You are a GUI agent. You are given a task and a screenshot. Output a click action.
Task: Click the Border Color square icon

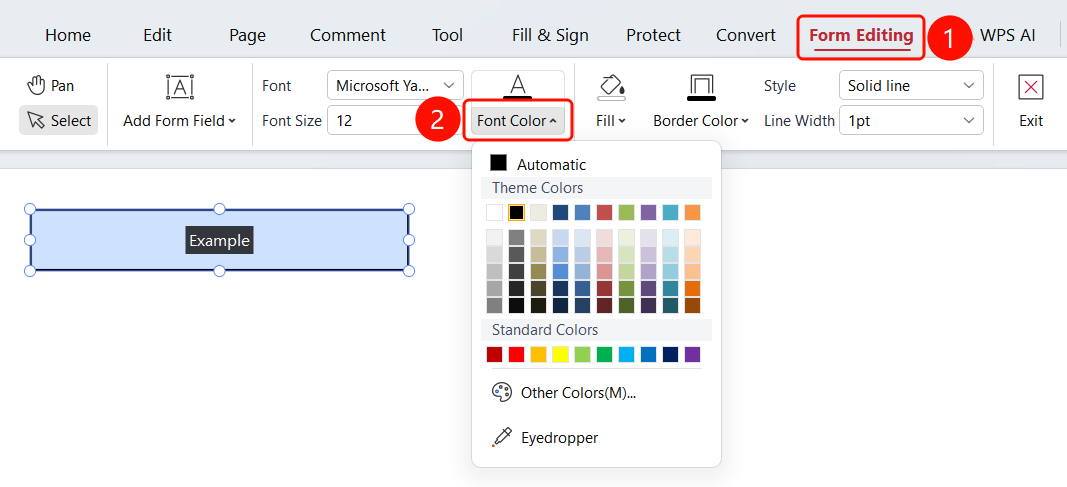[700, 87]
